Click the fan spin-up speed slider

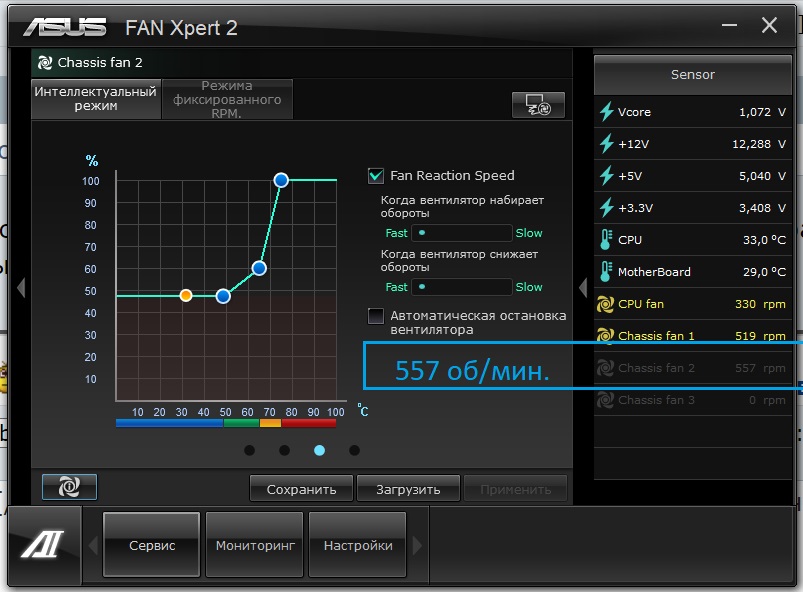(x=462, y=233)
